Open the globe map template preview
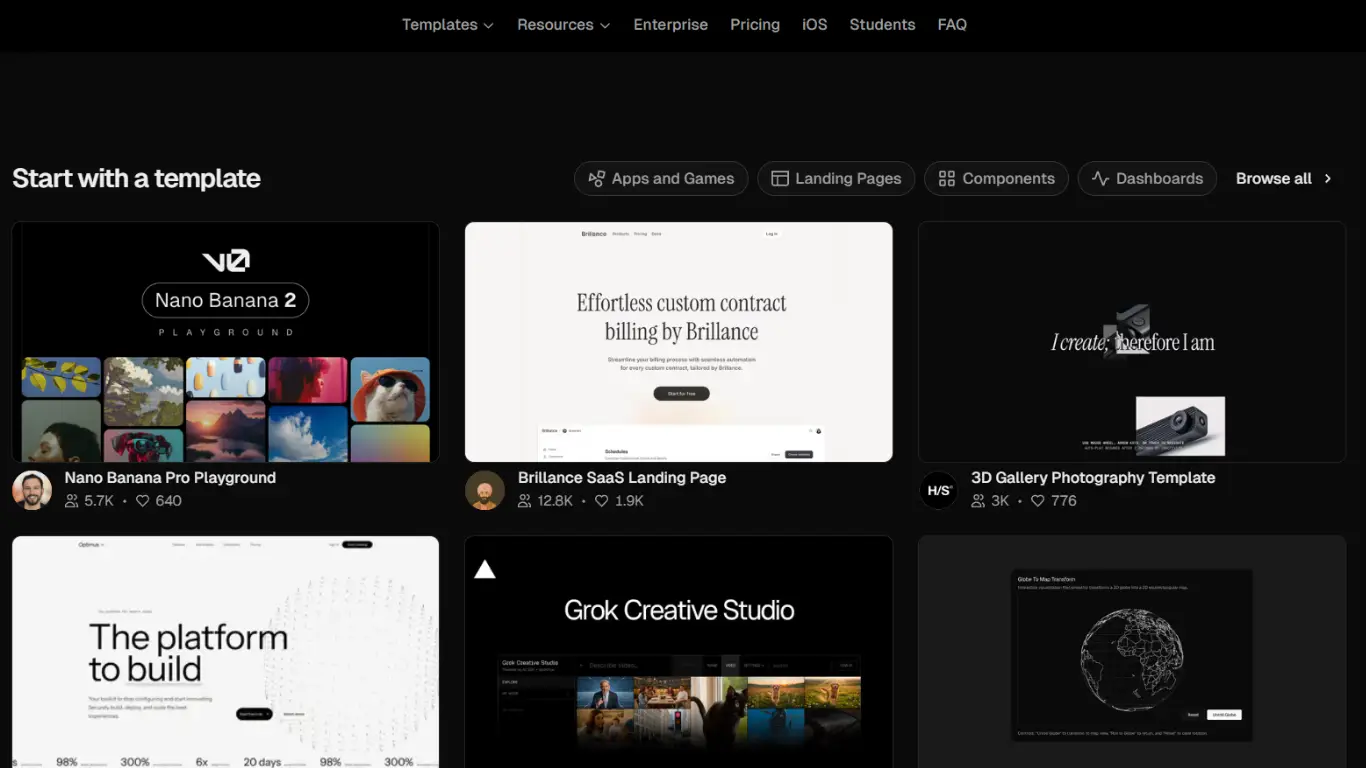This screenshot has height=768, width=1366. click(x=1132, y=652)
